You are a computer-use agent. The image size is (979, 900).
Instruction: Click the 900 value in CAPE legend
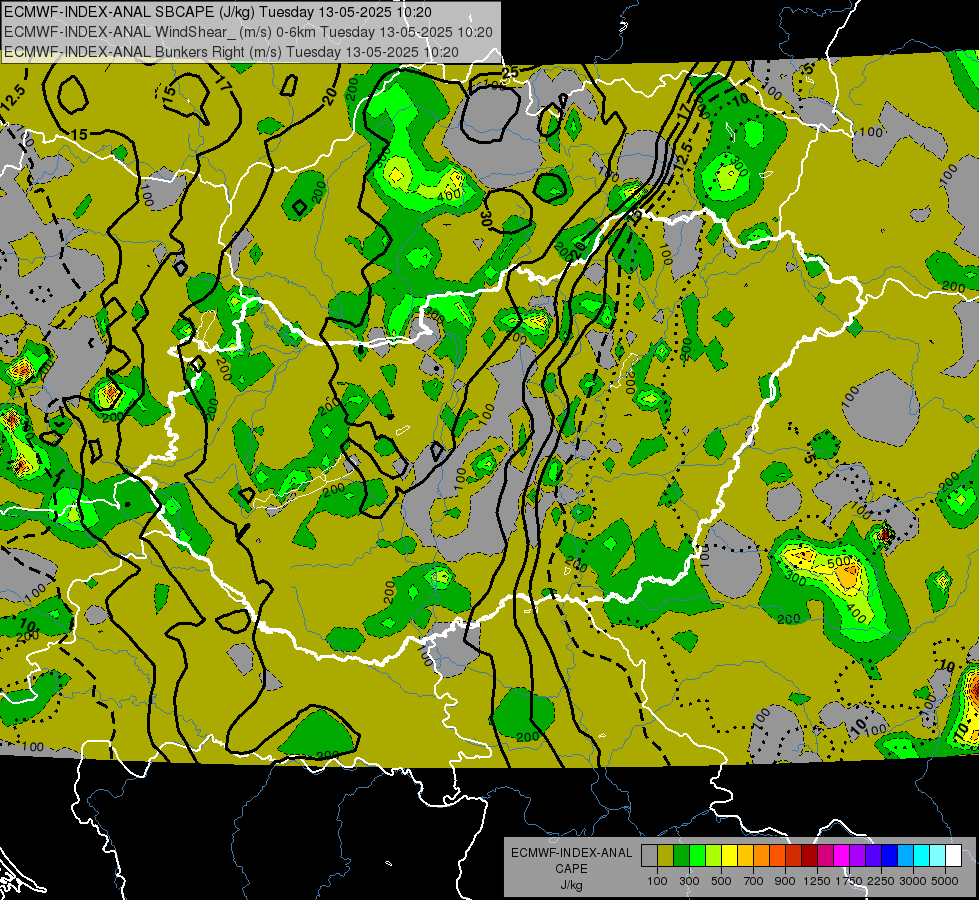tap(785, 881)
